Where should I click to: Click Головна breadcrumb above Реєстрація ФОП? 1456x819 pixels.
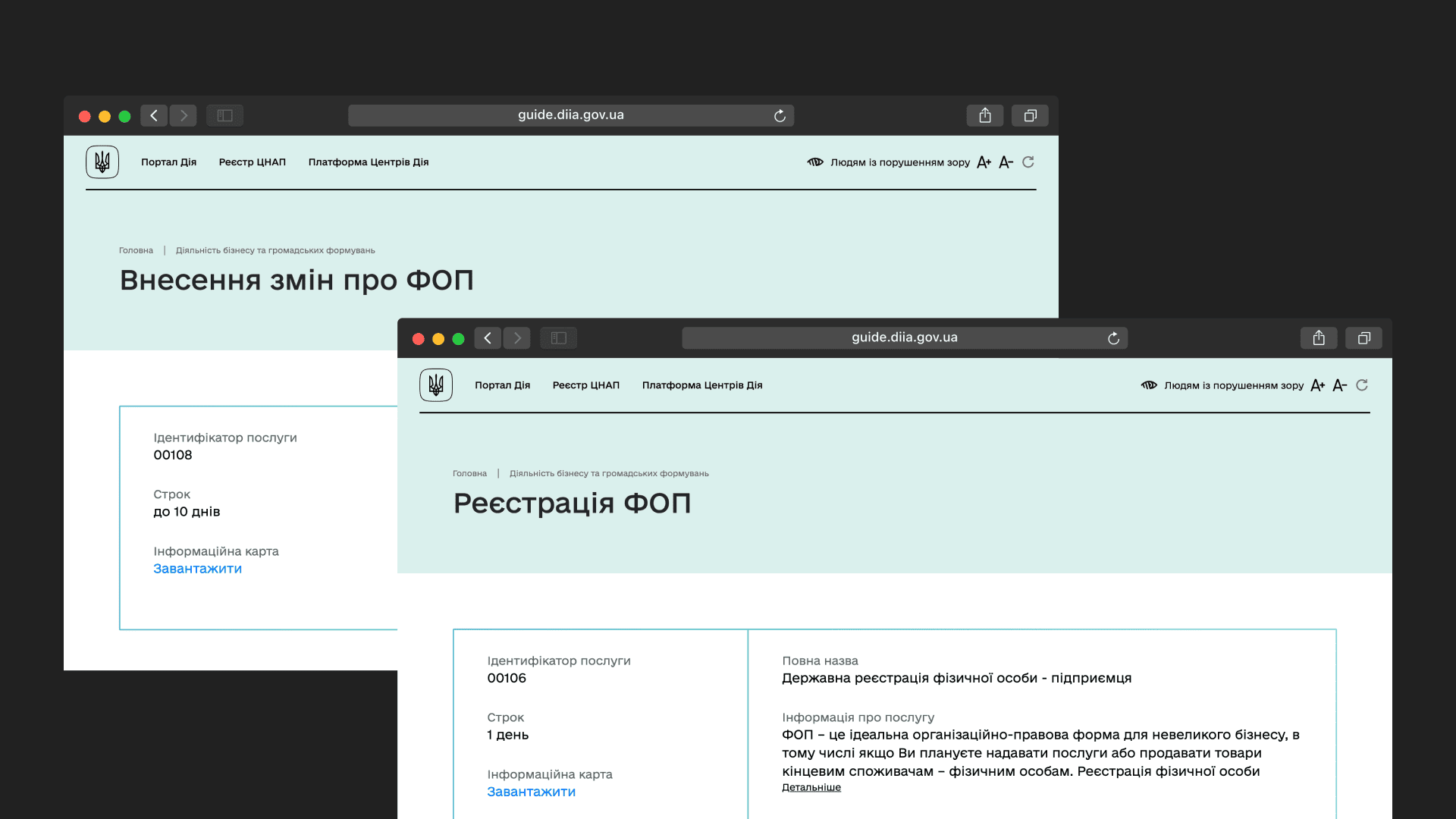click(469, 473)
